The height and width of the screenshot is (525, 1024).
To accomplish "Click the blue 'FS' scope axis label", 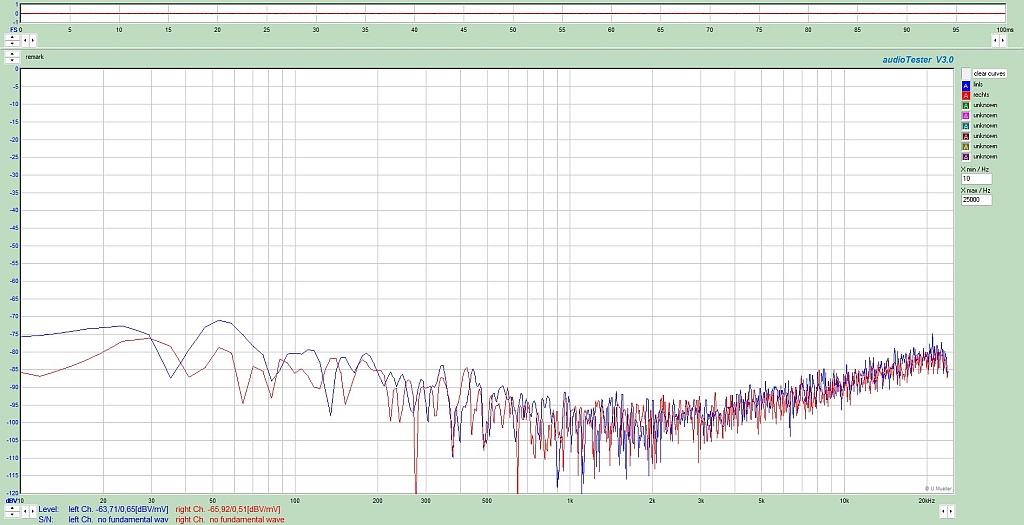I will click(x=14, y=30).
